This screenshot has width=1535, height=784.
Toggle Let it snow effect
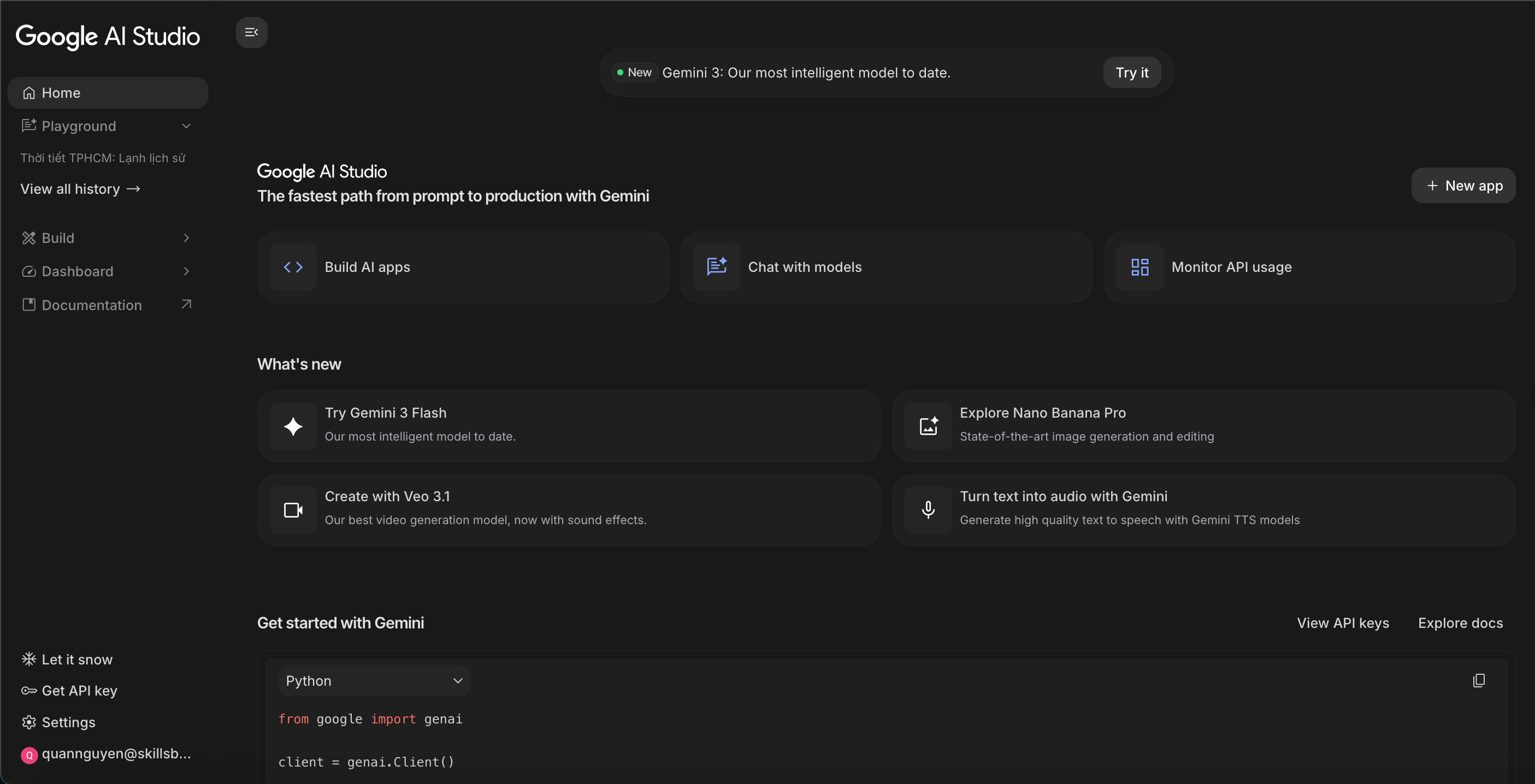tap(67, 659)
